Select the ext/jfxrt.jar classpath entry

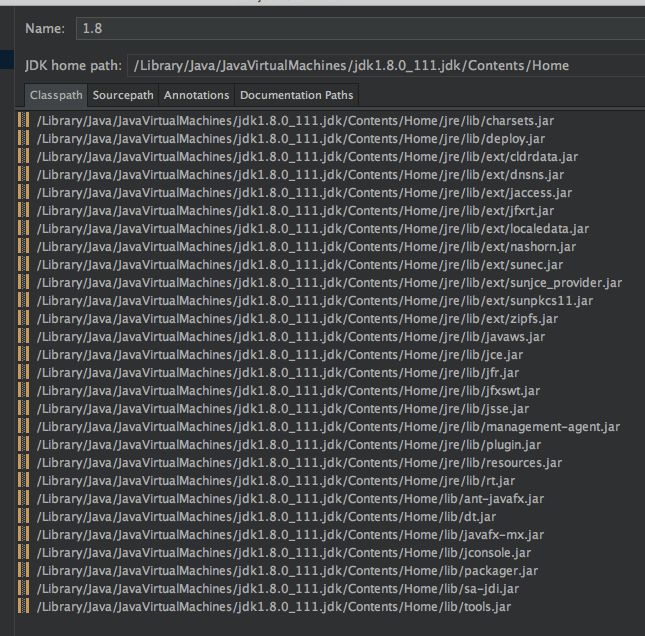295,211
